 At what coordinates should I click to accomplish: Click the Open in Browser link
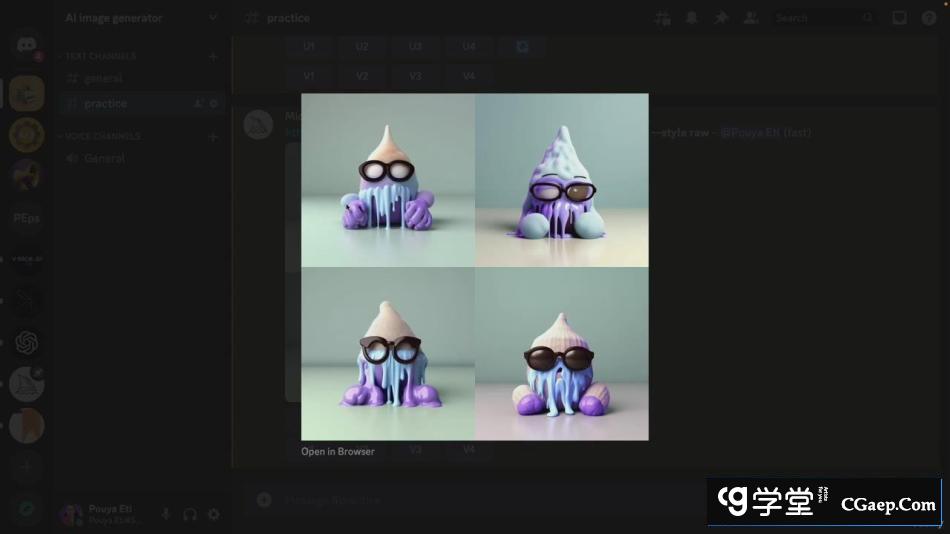(x=338, y=452)
